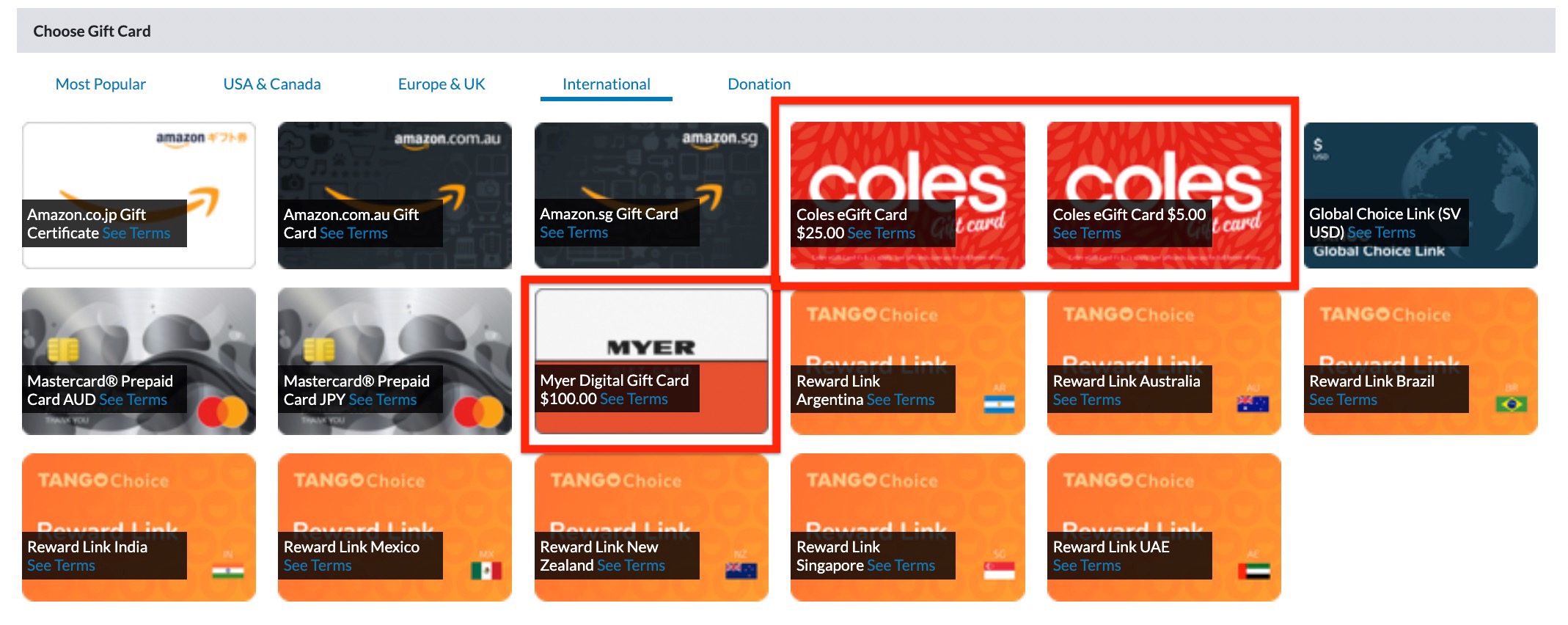Open See Terms for Global Choice Link
Screen dimensions: 1568x625
[1382, 233]
